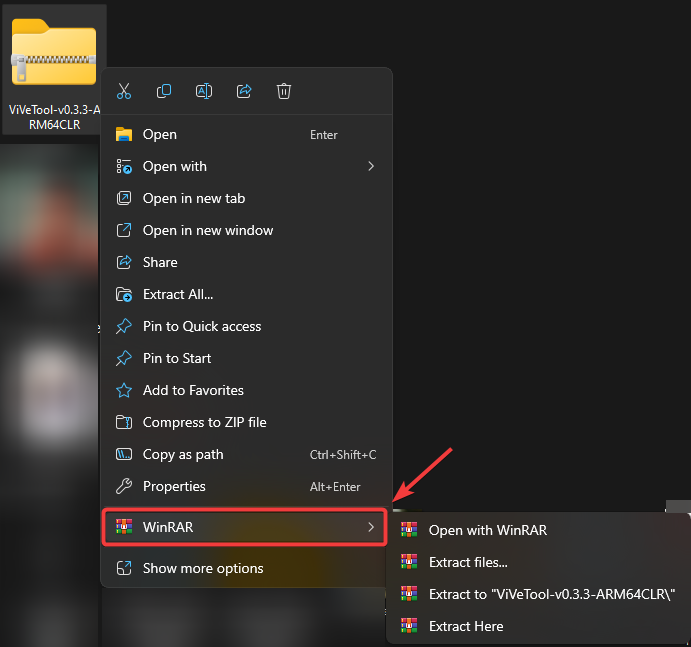Viewport: 691px width, 647px height.
Task: Click the Open with list icon
Action: [x=124, y=166]
